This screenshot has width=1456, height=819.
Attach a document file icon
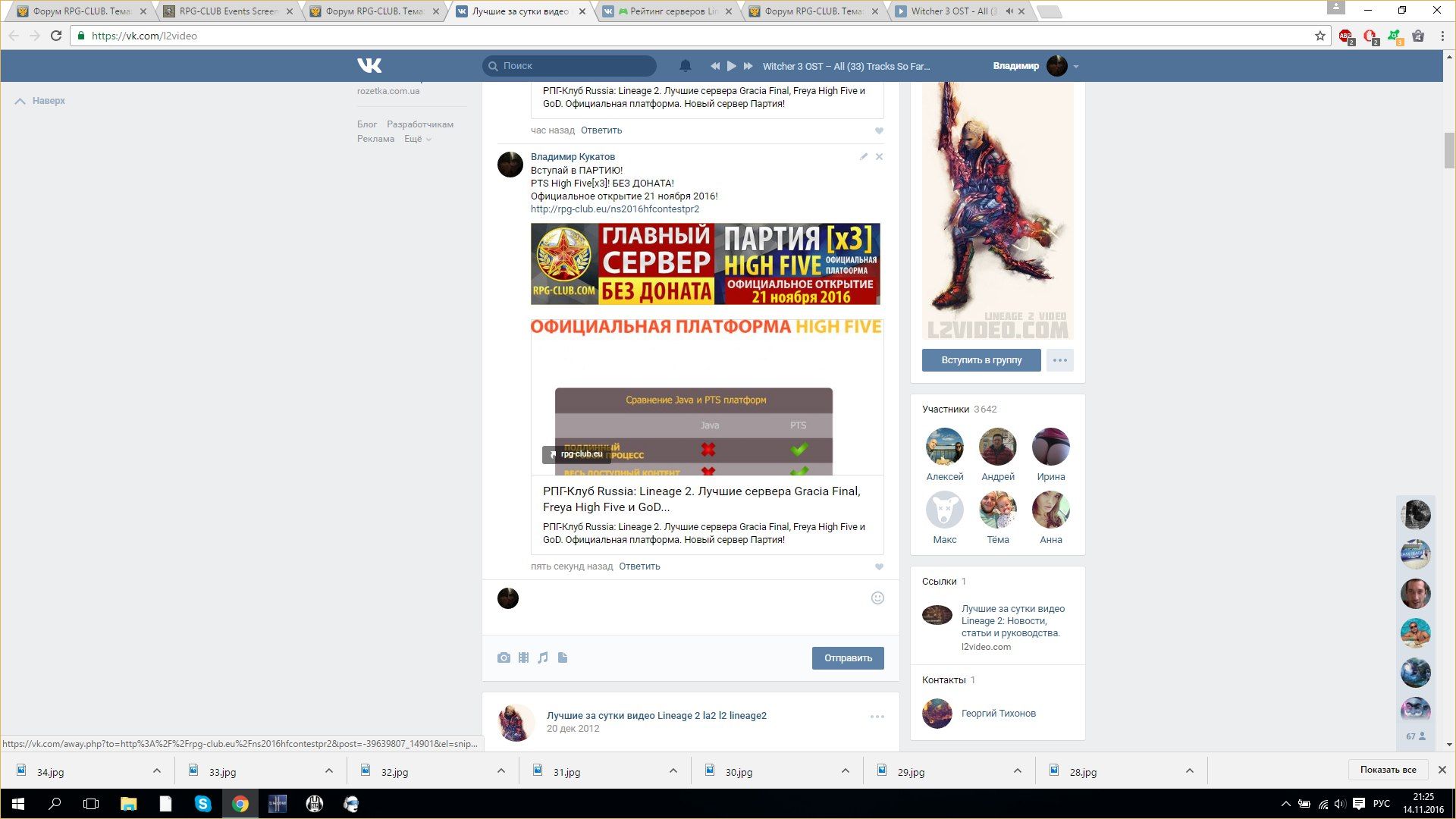563,657
